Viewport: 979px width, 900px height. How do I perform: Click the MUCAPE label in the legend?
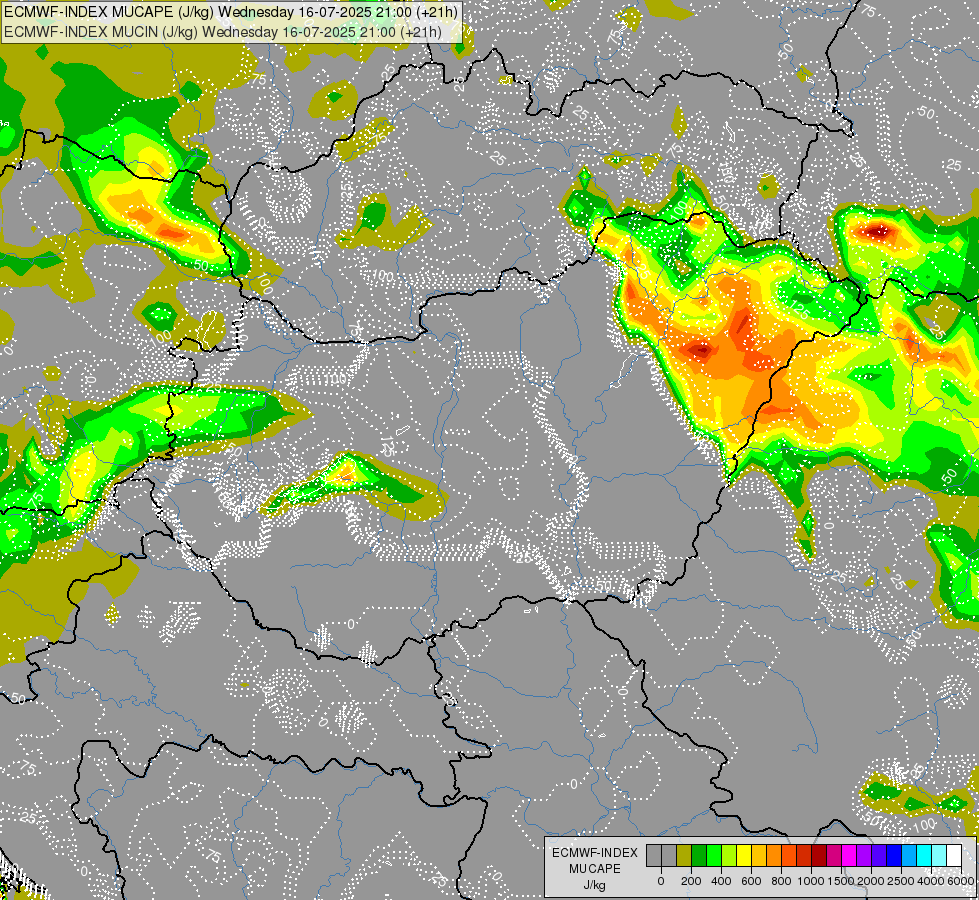pos(594,869)
